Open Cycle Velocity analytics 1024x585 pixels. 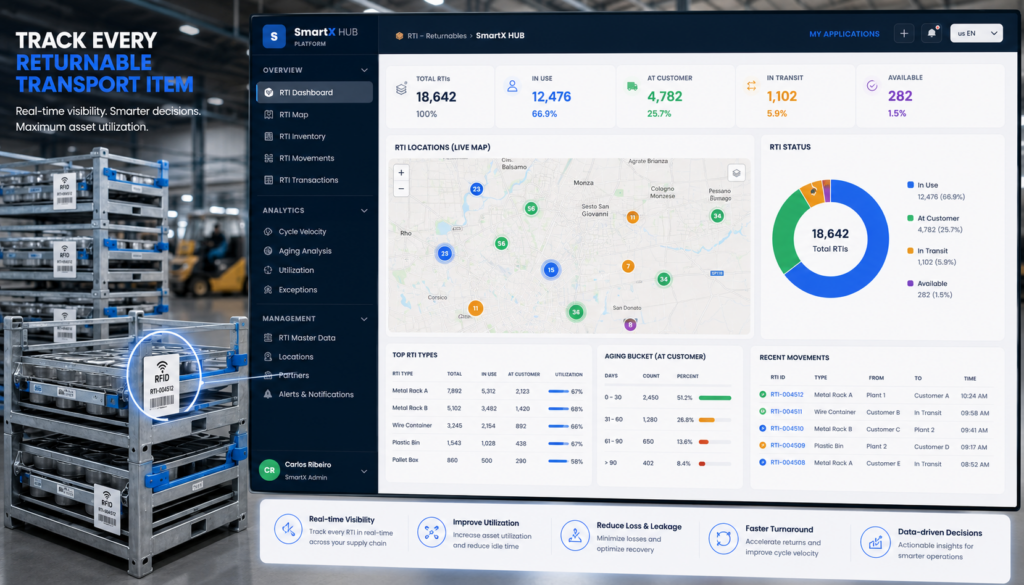pos(302,232)
